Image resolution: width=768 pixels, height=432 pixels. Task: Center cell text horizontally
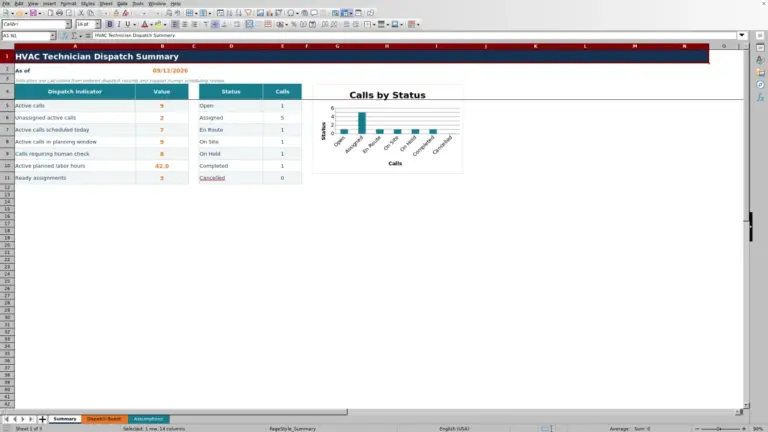[x=185, y=24]
